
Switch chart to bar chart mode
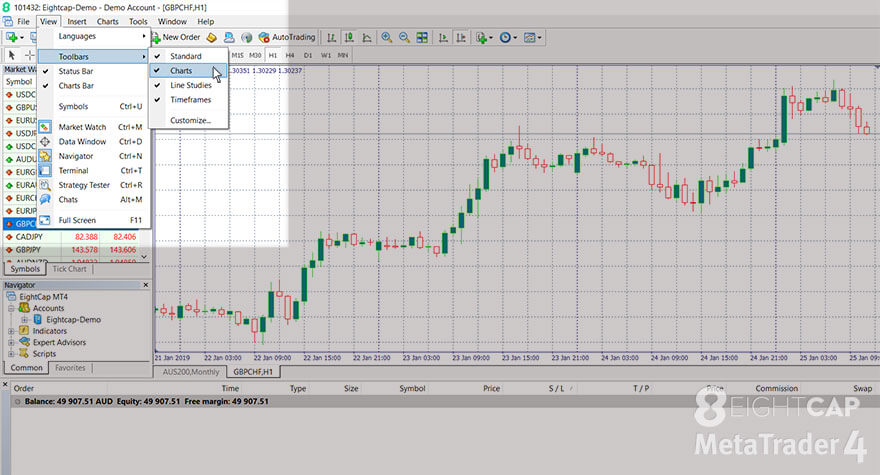coord(332,37)
